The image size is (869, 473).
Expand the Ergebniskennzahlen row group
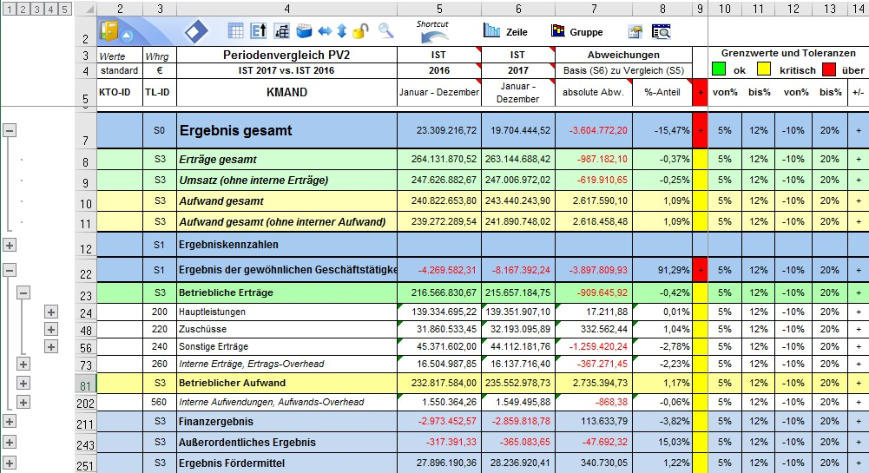point(9,245)
